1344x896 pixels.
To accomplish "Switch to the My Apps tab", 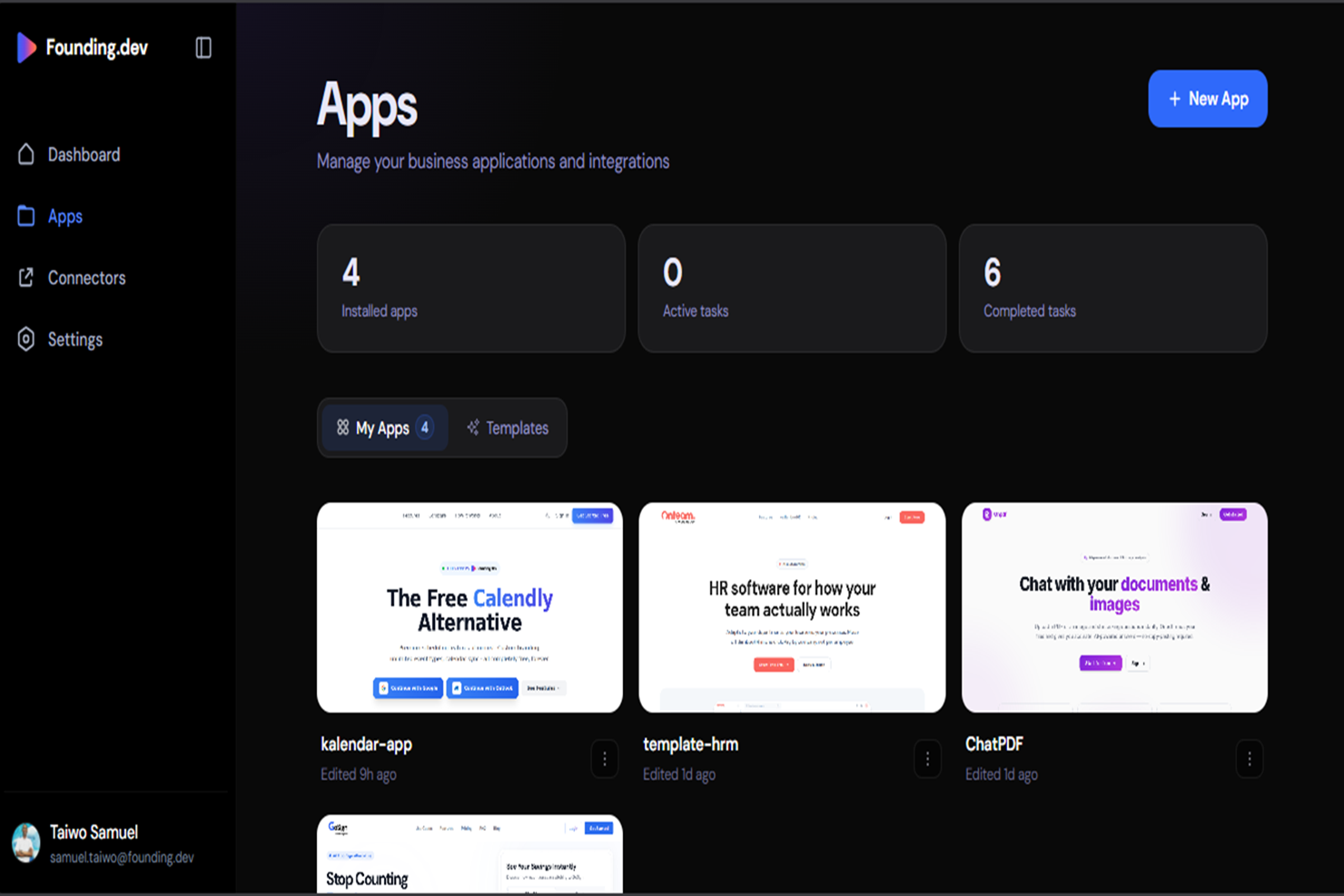I will click(385, 428).
